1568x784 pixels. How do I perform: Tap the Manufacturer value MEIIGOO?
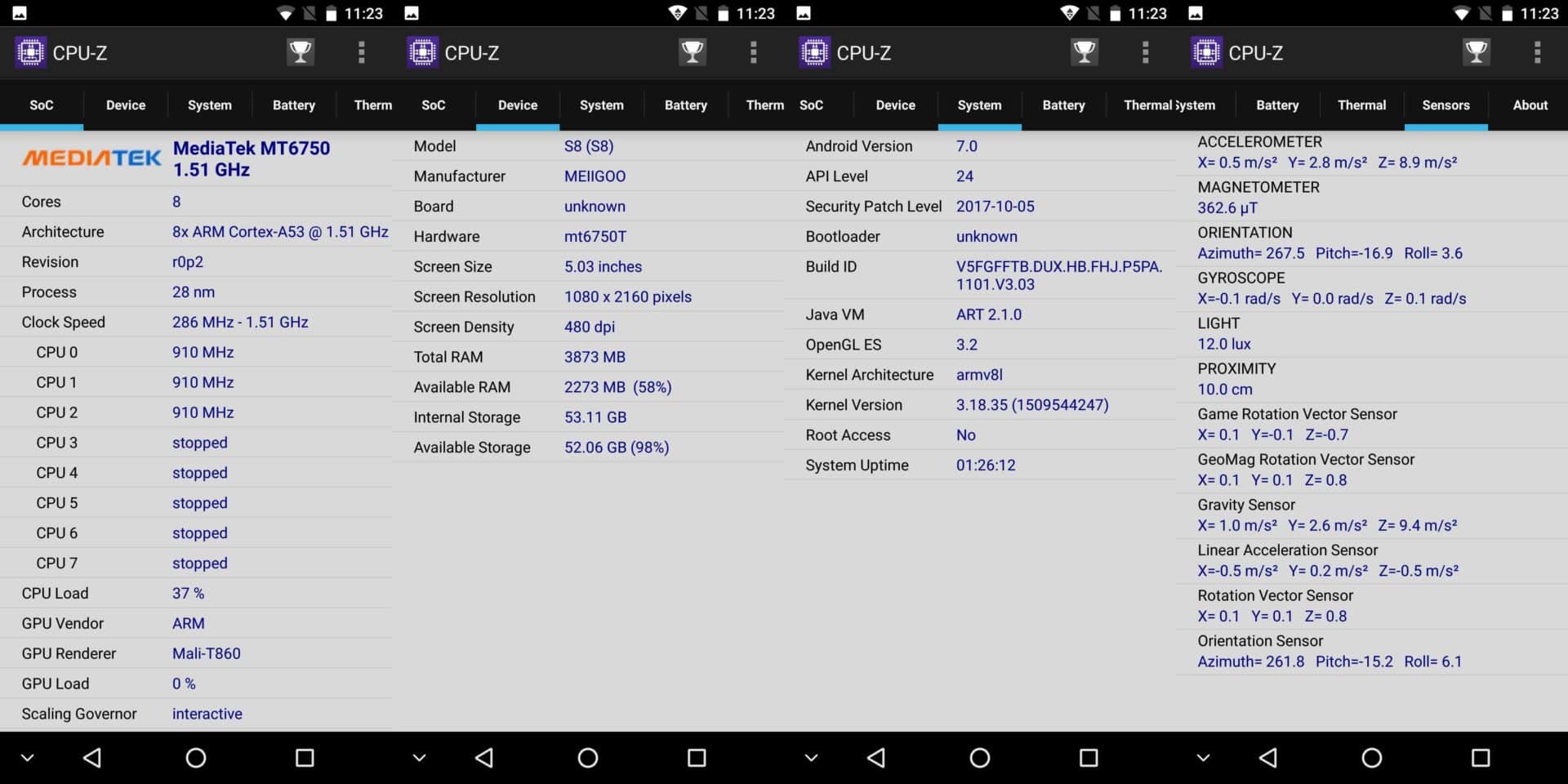click(x=595, y=176)
